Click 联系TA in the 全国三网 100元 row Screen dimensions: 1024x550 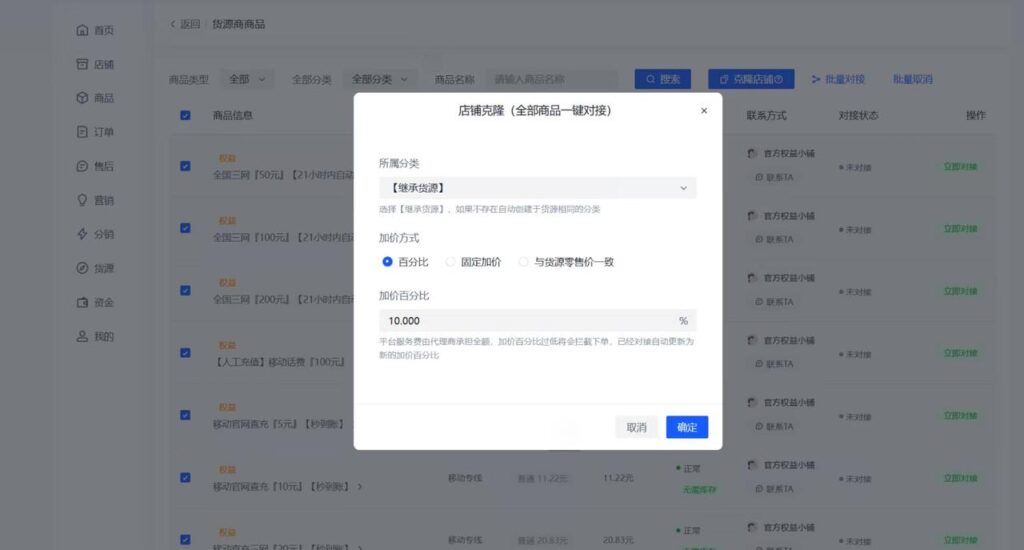tap(775, 239)
